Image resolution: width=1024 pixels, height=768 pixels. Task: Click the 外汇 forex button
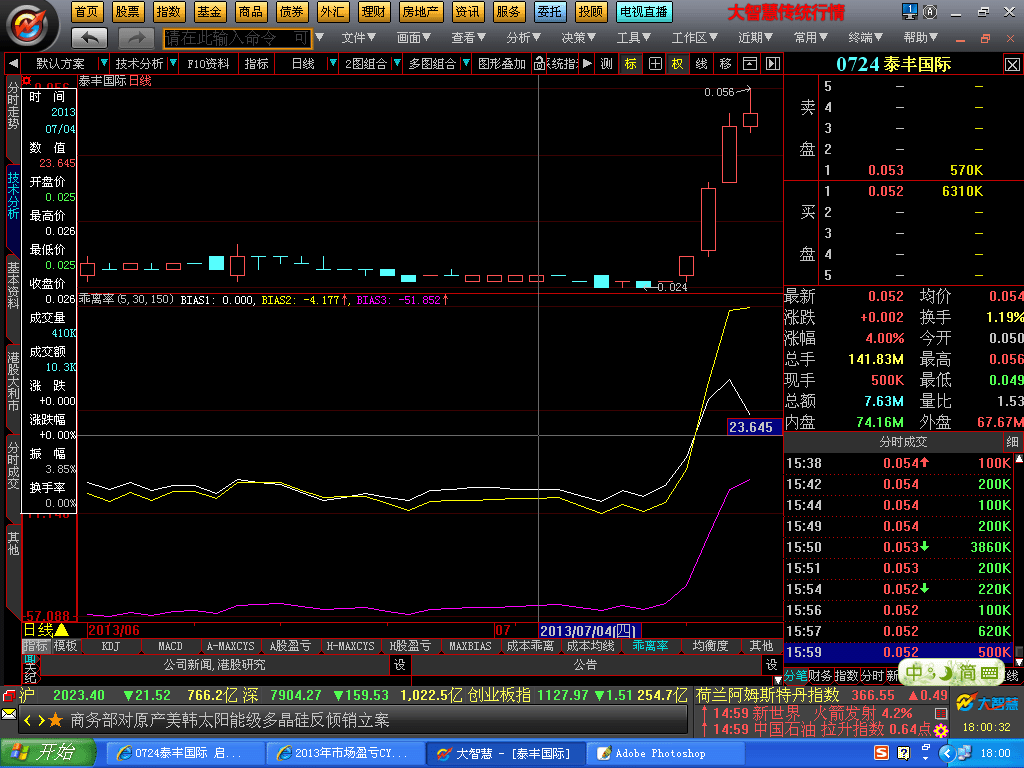coord(332,12)
